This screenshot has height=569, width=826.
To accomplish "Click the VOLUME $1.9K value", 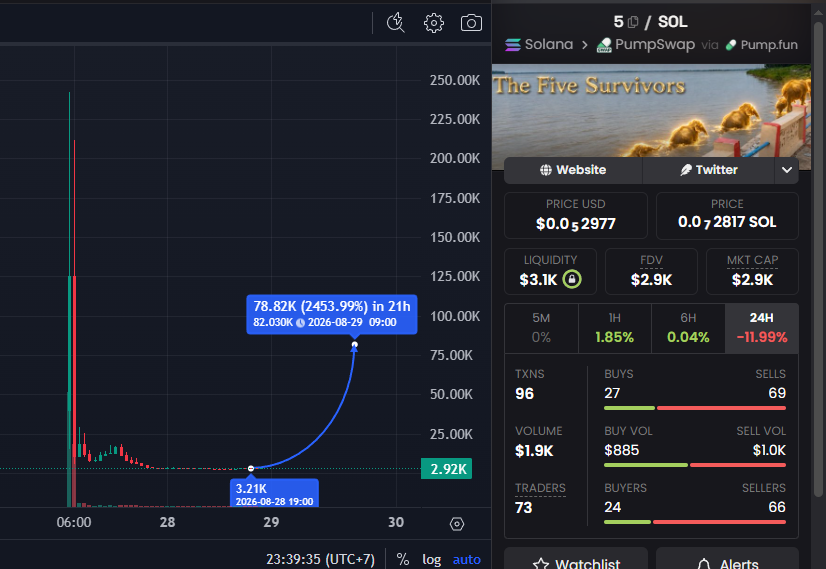I will 534,451.
